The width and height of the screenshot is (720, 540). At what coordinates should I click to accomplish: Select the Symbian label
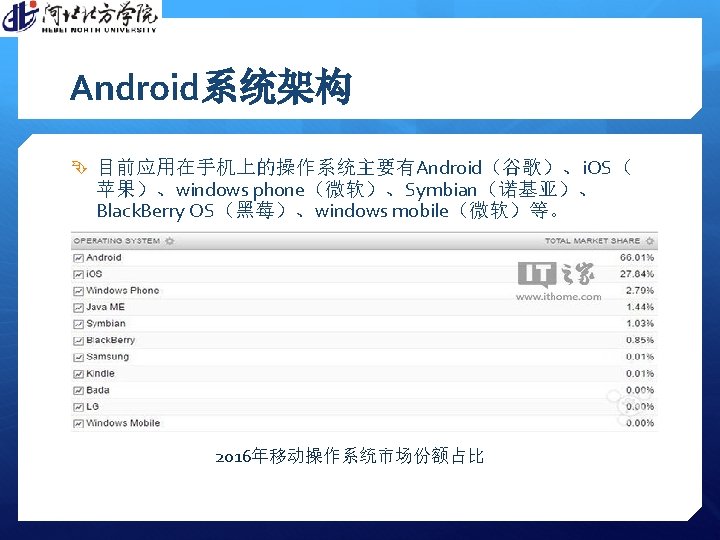point(106,324)
